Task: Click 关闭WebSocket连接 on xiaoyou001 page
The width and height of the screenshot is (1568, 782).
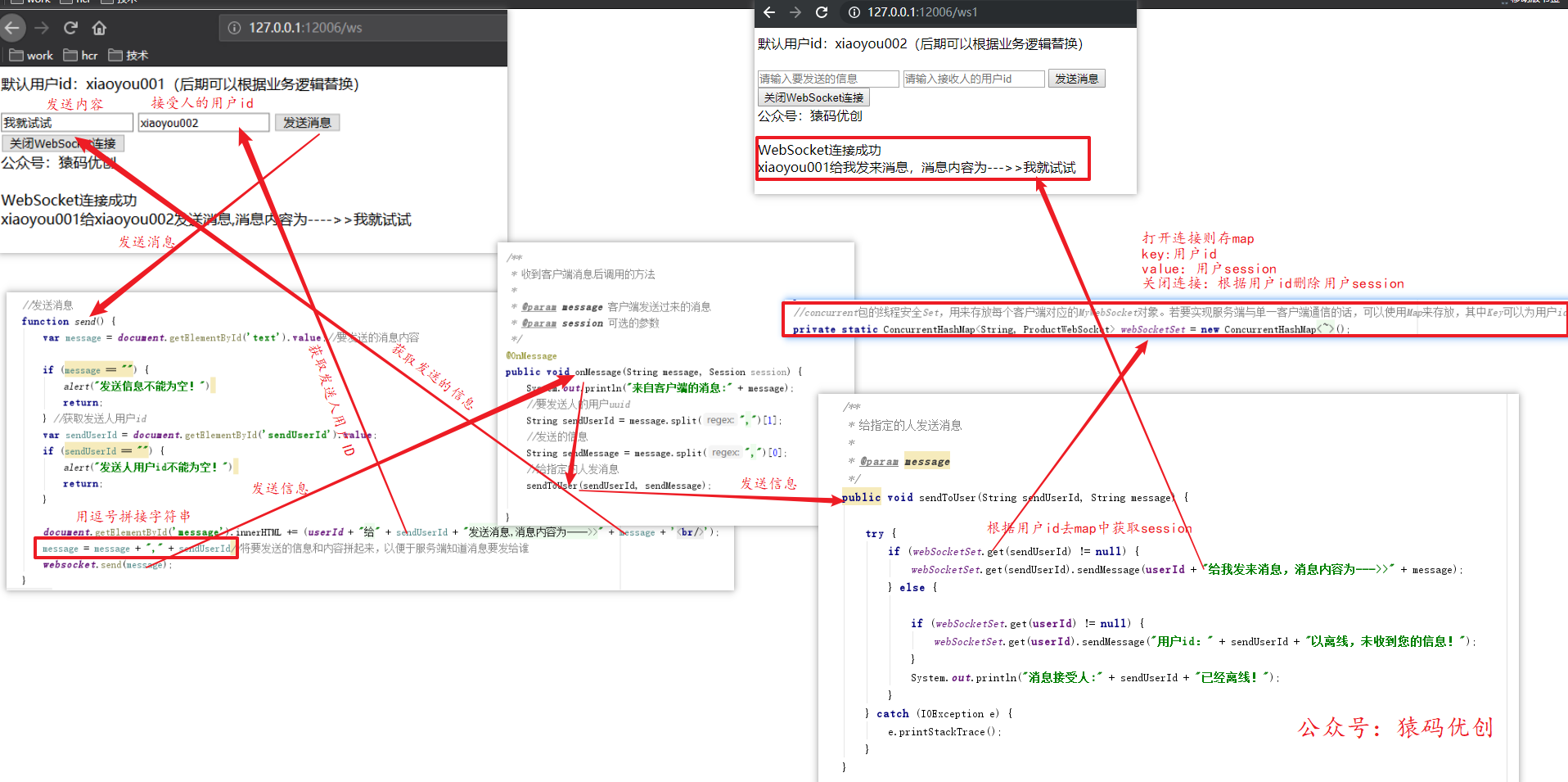Action: pos(63,143)
